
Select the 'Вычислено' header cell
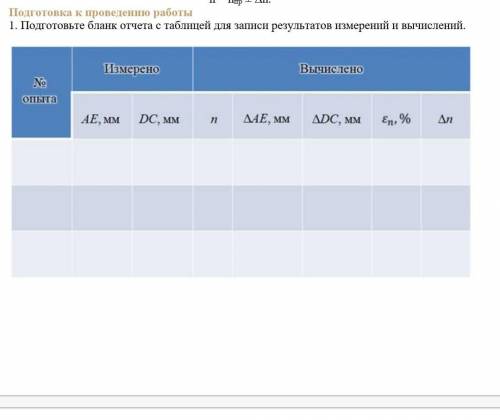click(332, 69)
